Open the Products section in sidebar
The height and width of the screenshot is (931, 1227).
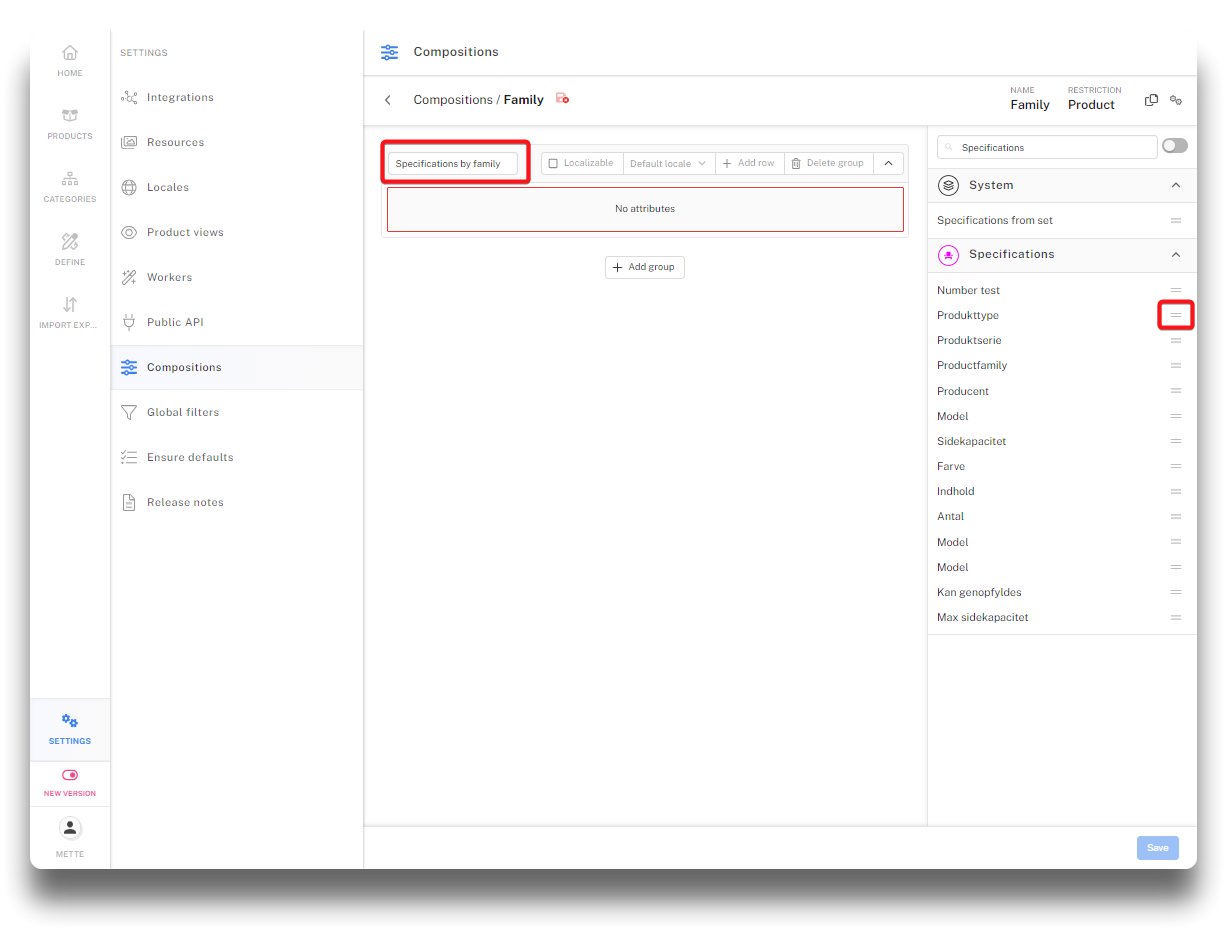point(70,123)
